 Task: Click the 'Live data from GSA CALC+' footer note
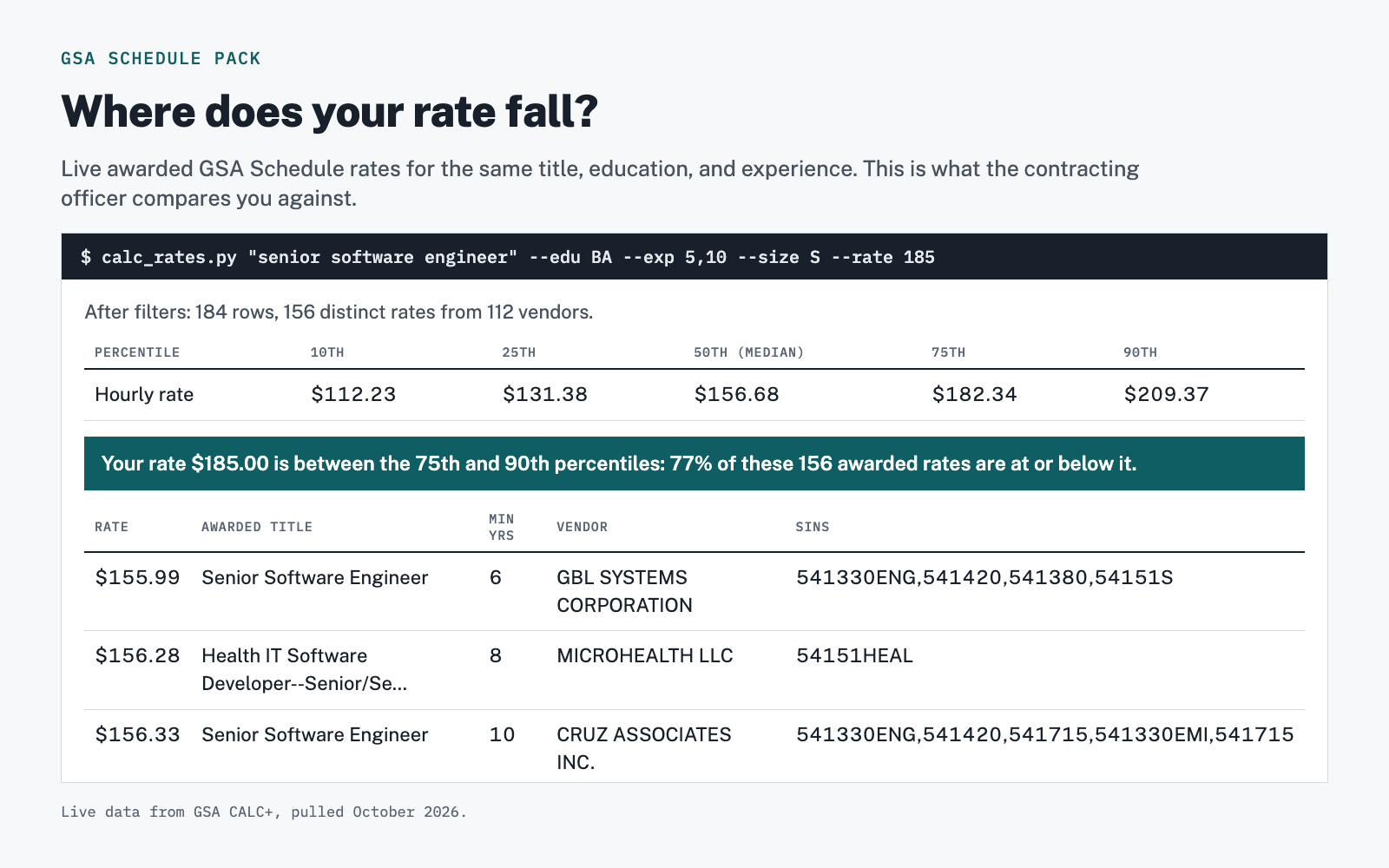(x=264, y=812)
